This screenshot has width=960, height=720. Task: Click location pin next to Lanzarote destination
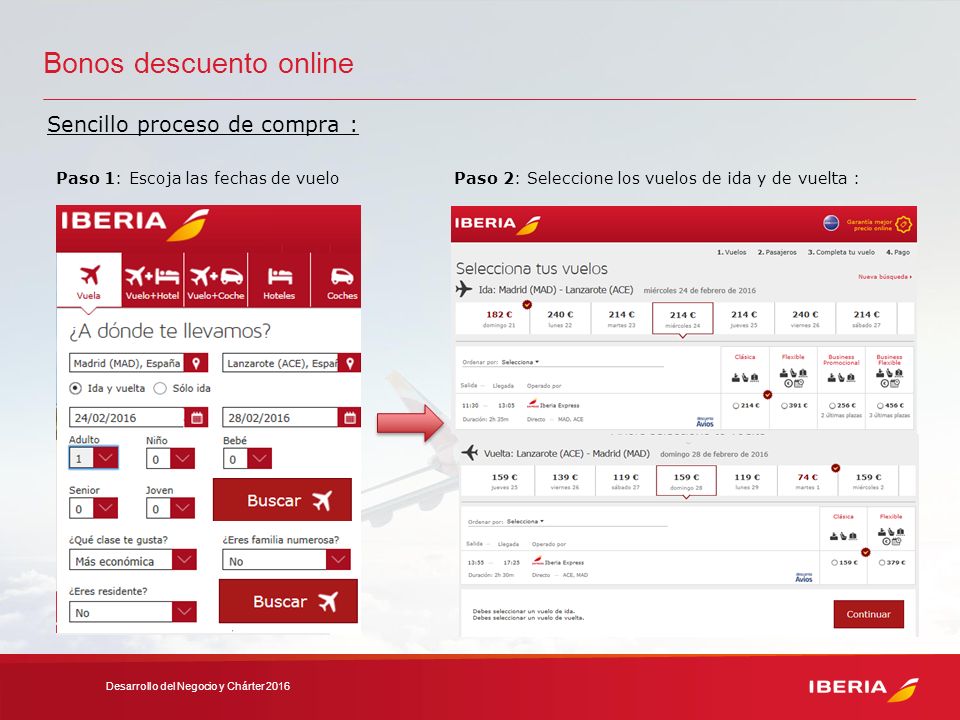coord(350,363)
